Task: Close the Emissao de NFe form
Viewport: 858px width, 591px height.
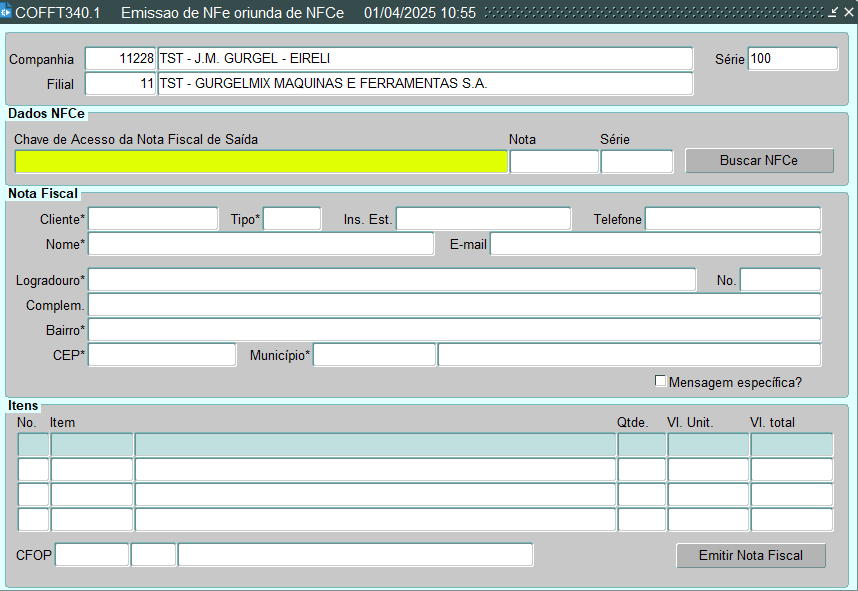Action: pos(849,13)
